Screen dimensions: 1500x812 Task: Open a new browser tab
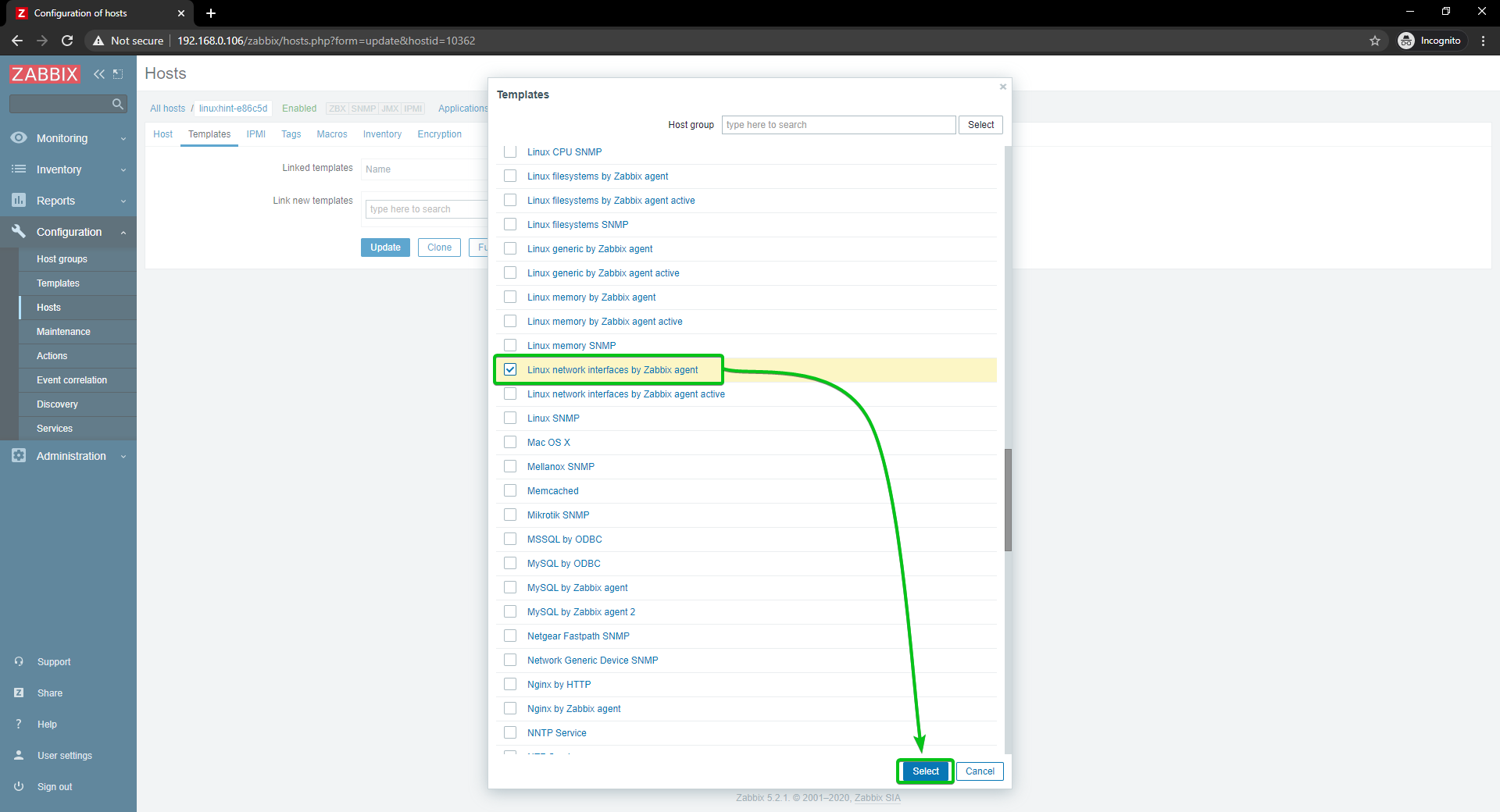(211, 13)
